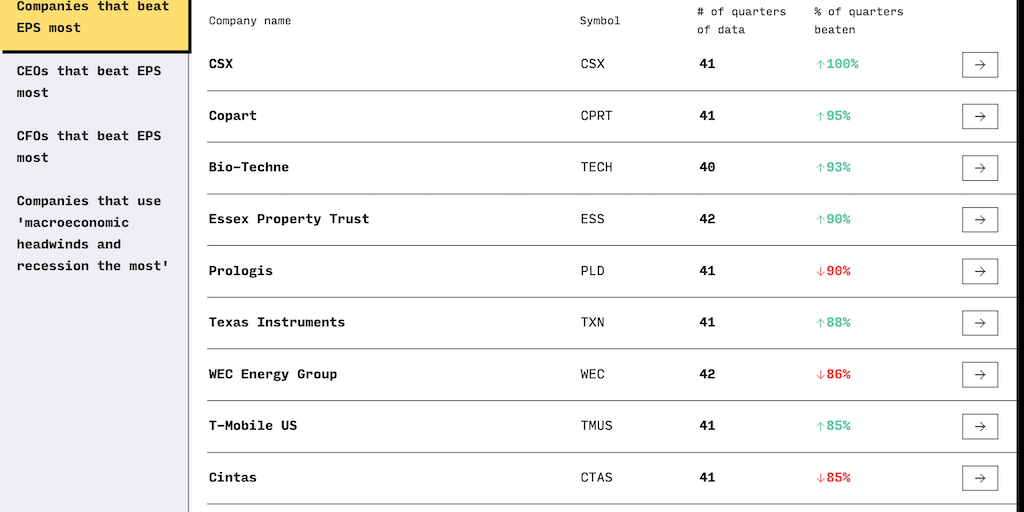Open Essex Property Trust arrow button
The height and width of the screenshot is (512, 1024).
979,220
